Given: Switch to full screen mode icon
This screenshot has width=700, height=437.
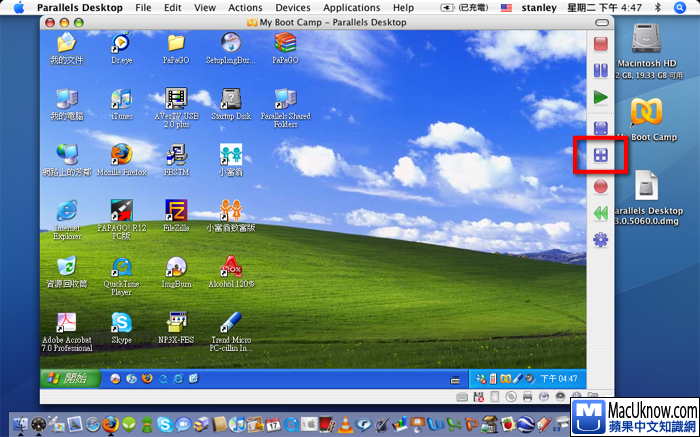Looking at the screenshot, I should tap(600, 128).
